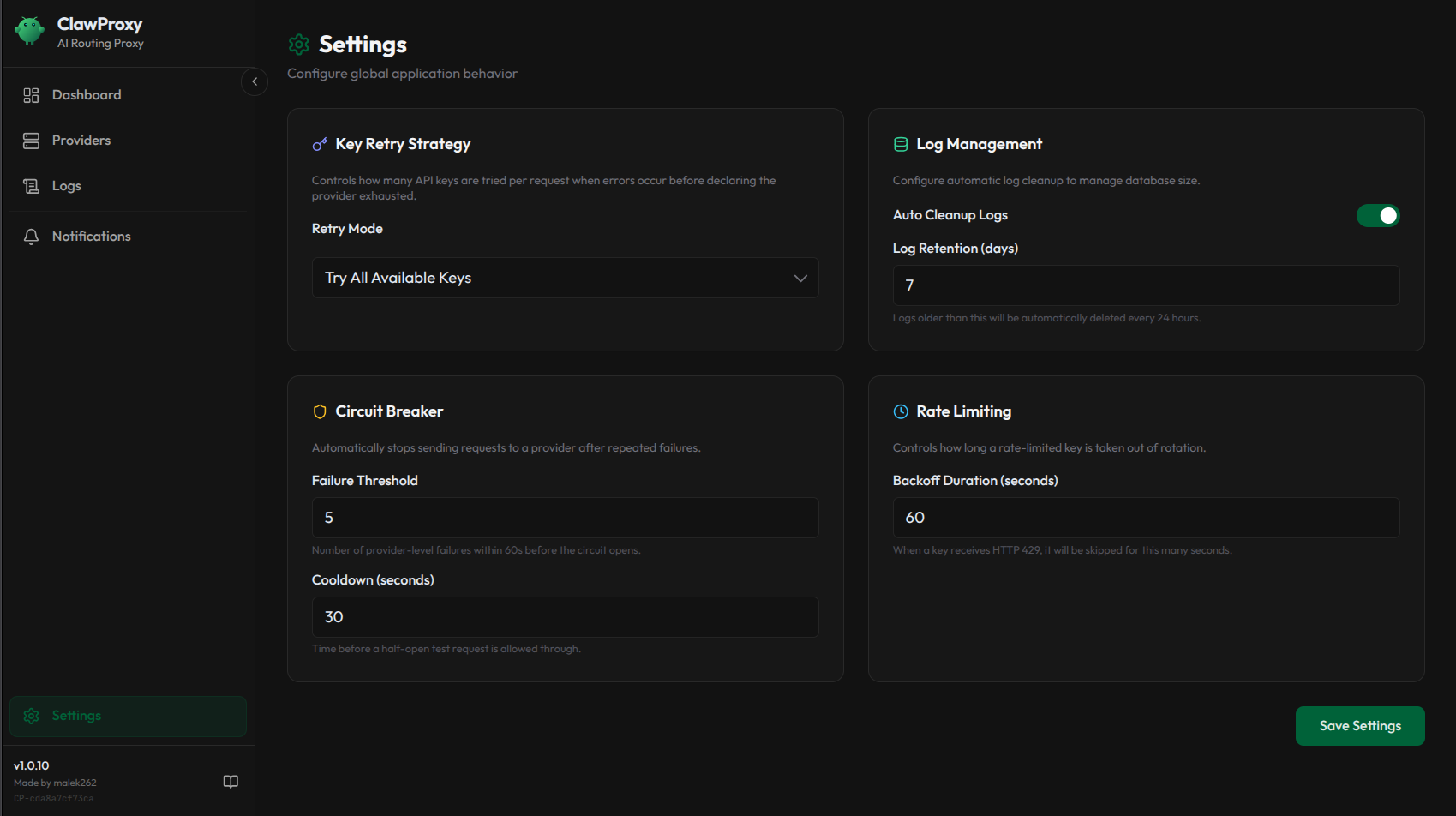Click the 'CP-cda8a7cf73ca' identifier text

point(54,798)
